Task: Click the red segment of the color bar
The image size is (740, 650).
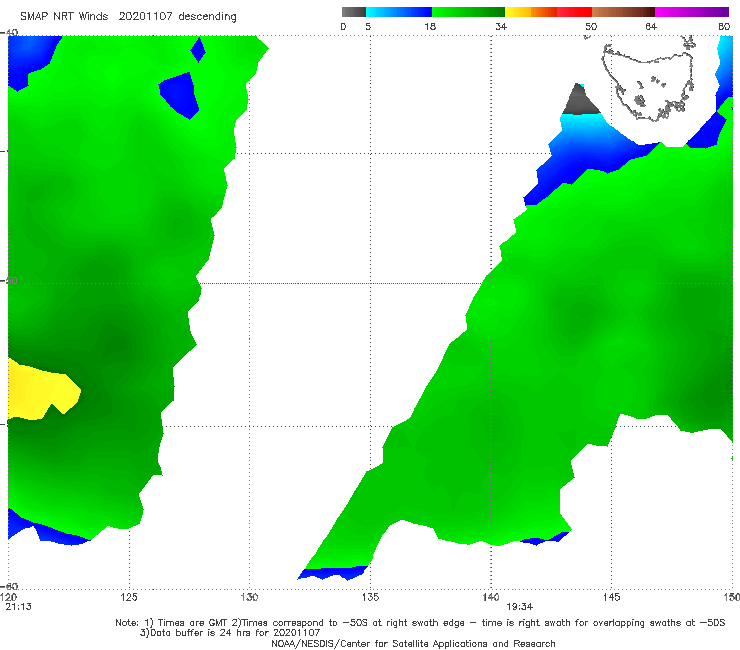Action: 575,12
